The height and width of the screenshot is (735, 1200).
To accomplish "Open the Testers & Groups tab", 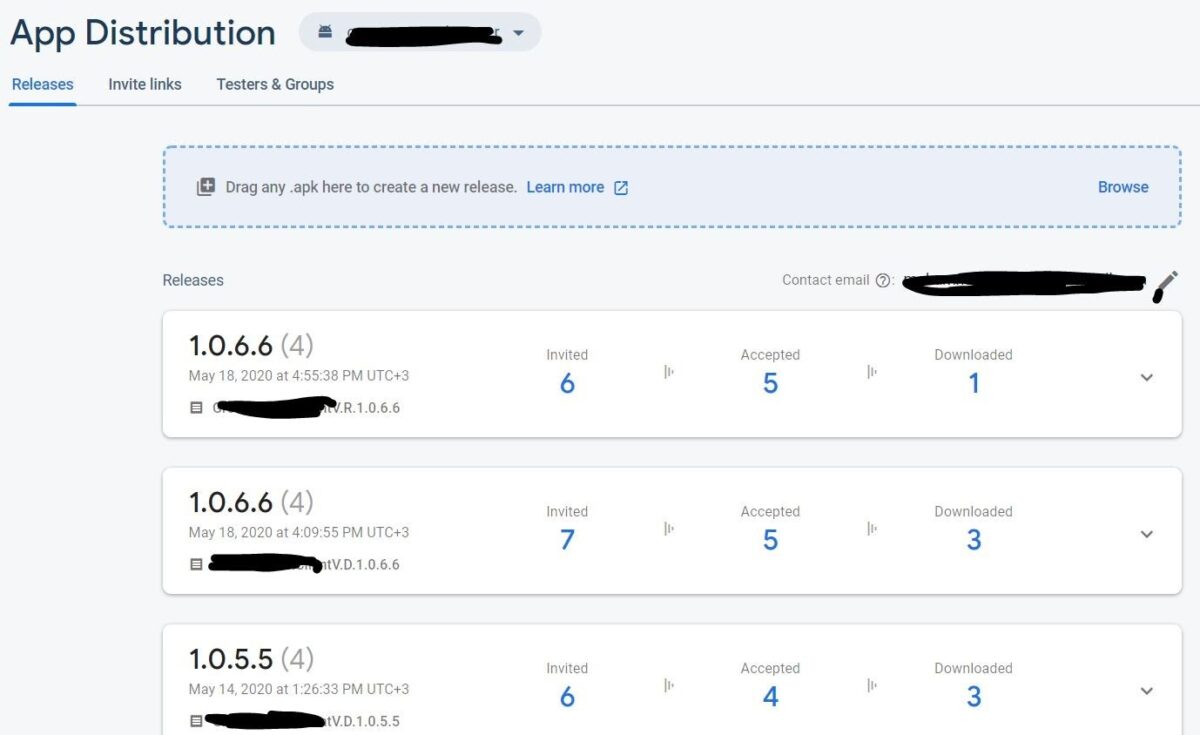I will 275,84.
